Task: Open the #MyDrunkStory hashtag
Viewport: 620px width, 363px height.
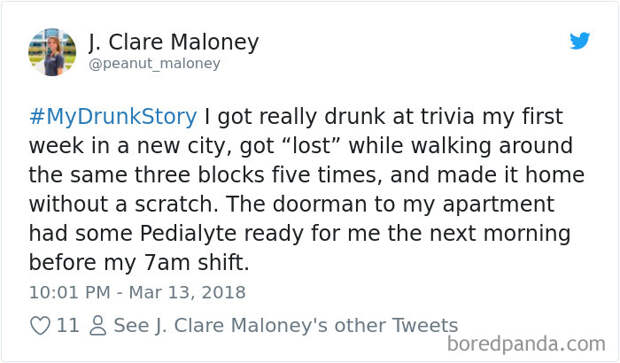Action: coord(113,116)
